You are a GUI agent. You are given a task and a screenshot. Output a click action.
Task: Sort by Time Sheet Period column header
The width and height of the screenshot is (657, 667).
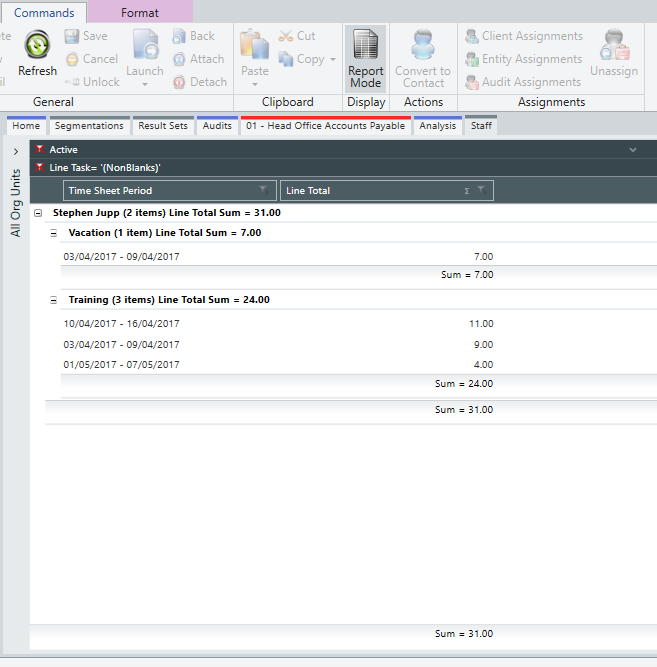170,190
